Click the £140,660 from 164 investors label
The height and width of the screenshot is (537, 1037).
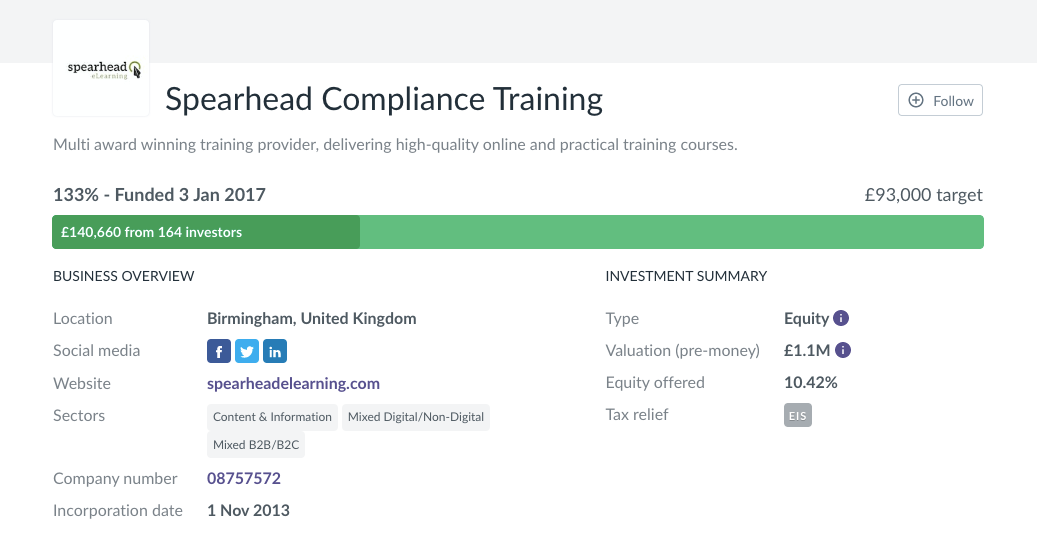(x=151, y=232)
